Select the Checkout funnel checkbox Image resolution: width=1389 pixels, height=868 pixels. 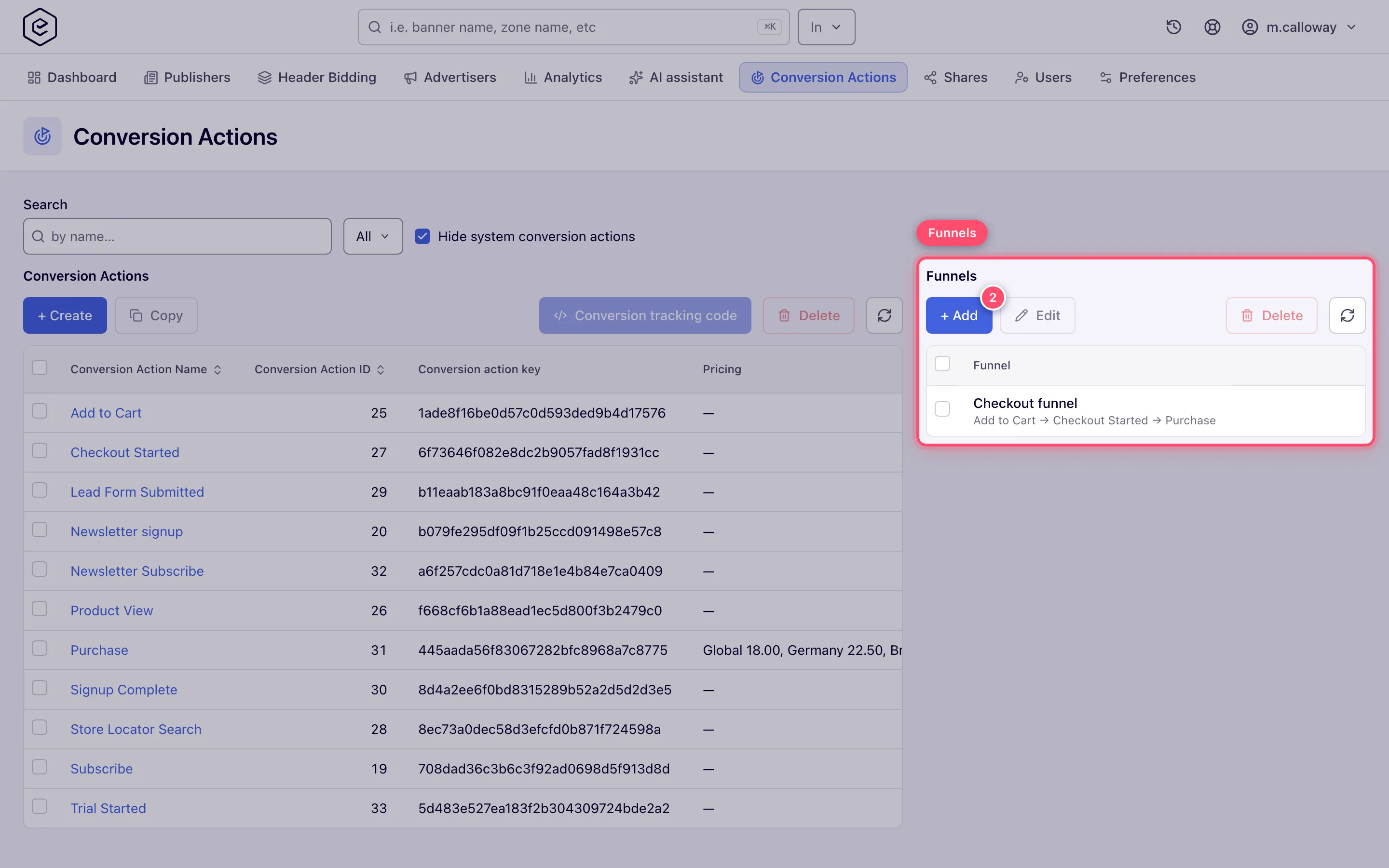(942, 409)
